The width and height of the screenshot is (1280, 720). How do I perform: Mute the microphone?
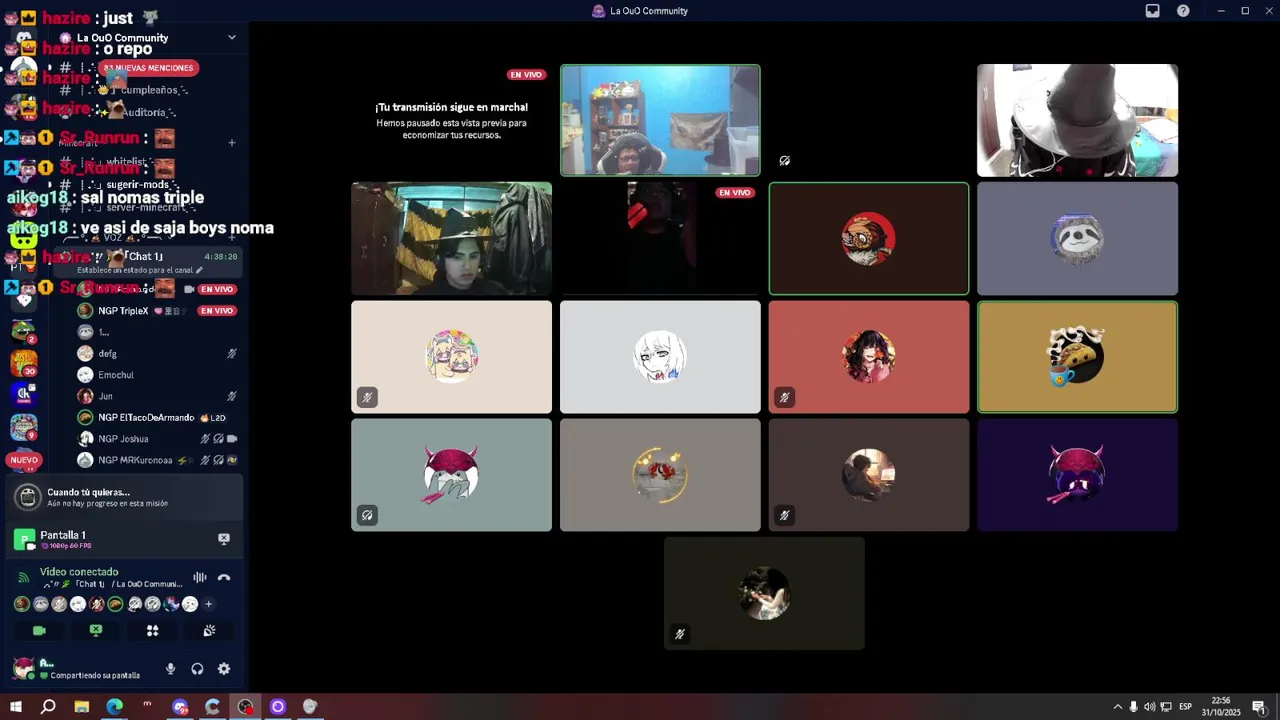(x=170, y=669)
